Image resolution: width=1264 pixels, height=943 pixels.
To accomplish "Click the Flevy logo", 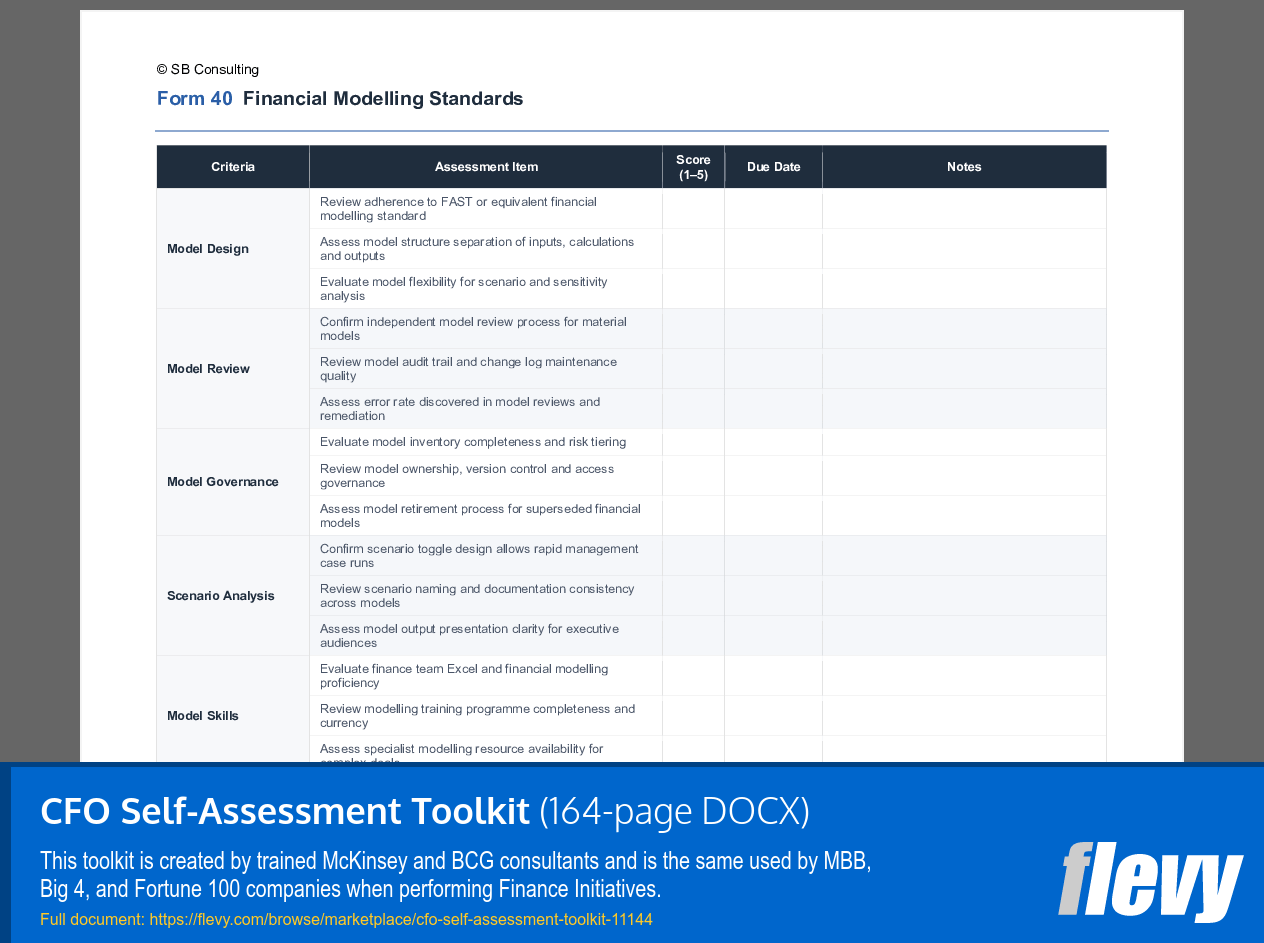I will 1150,883.
